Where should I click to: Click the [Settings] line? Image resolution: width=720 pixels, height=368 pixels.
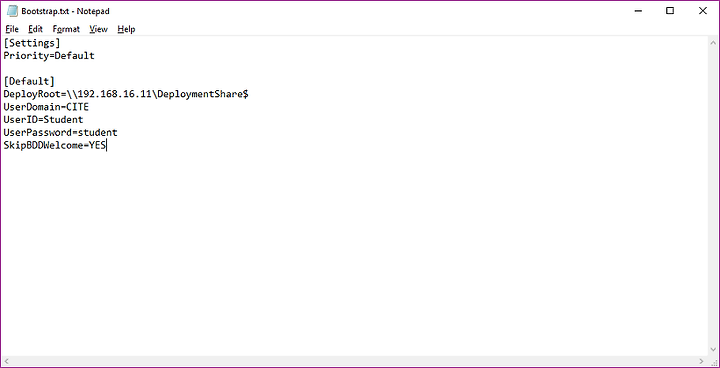pyautogui.click(x=32, y=43)
